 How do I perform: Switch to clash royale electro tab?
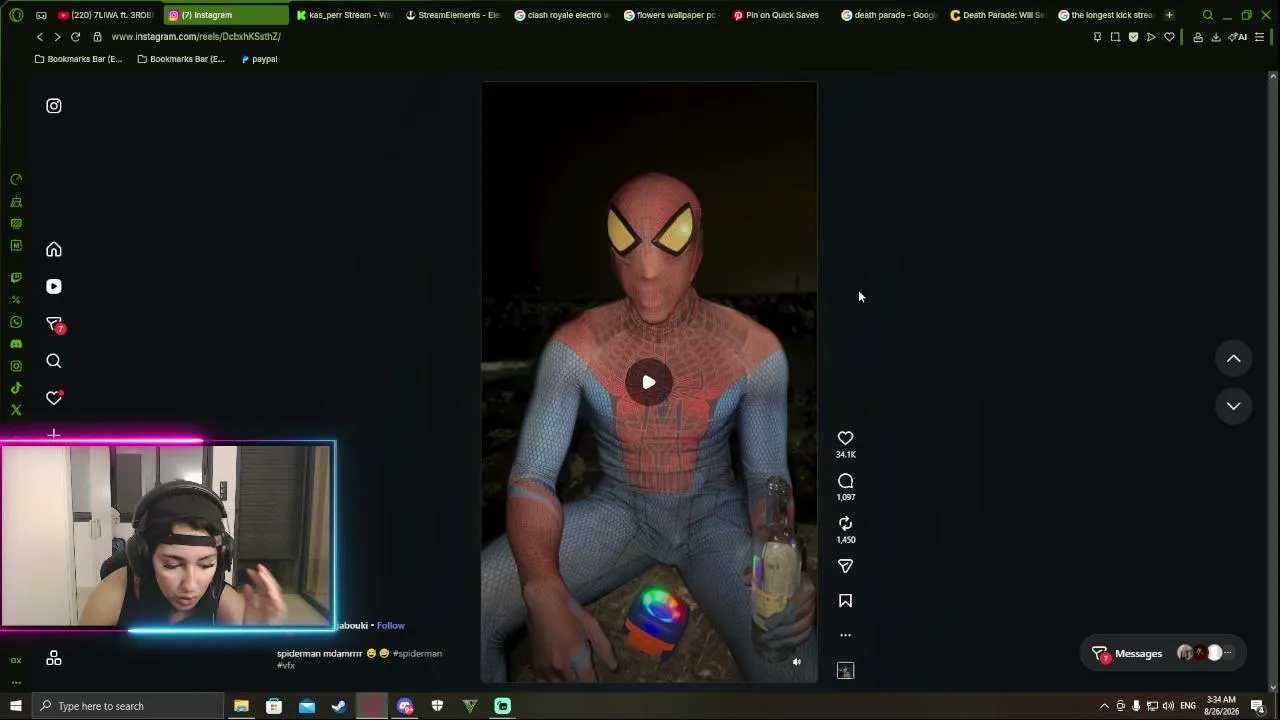[x=562, y=15]
